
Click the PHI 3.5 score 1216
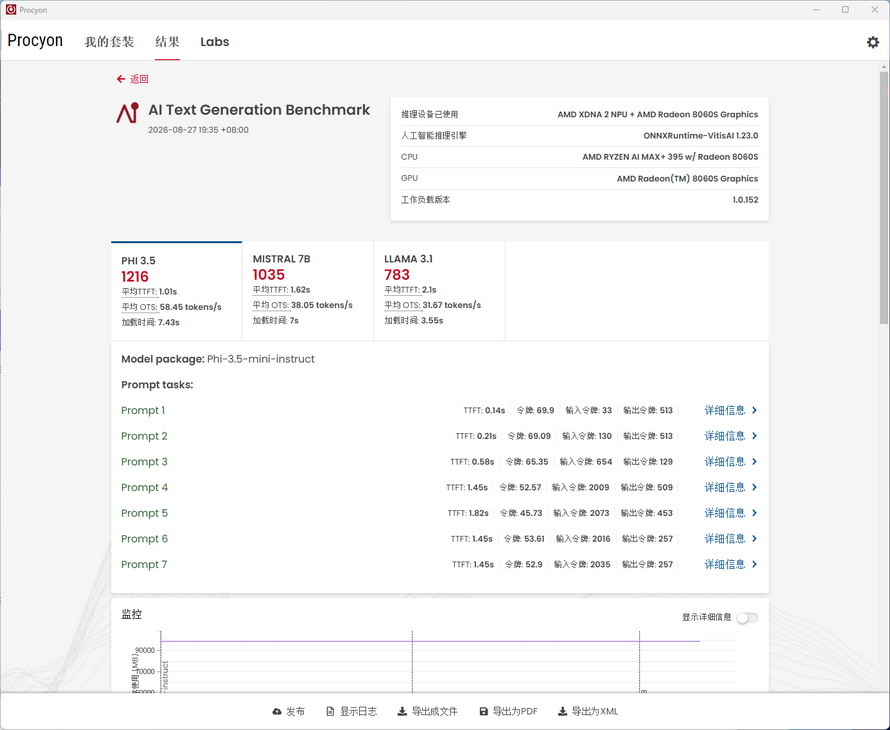tap(135, 276)
